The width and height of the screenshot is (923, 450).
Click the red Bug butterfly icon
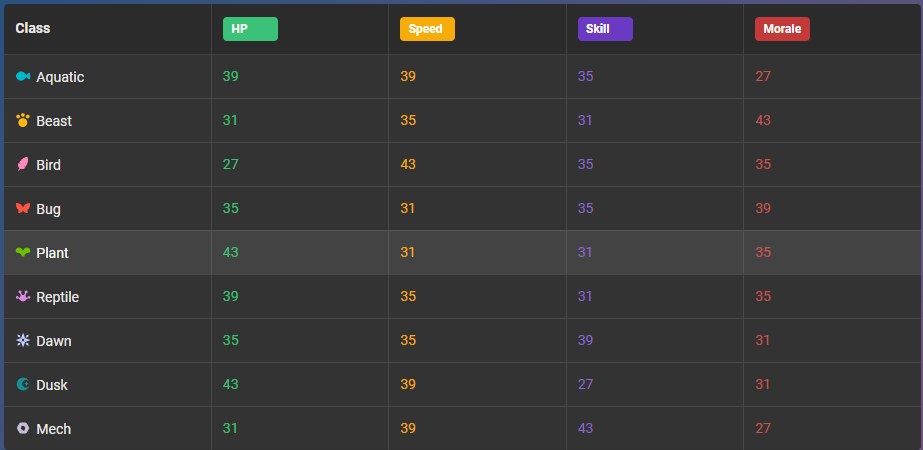[x=23, y=208]
